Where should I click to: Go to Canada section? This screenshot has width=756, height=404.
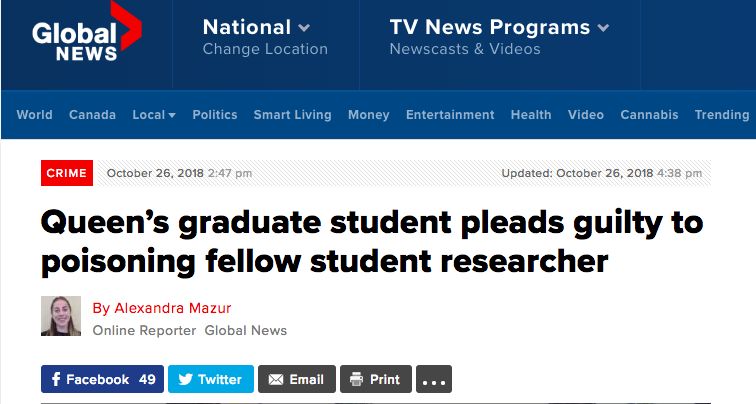click(92, 115)
